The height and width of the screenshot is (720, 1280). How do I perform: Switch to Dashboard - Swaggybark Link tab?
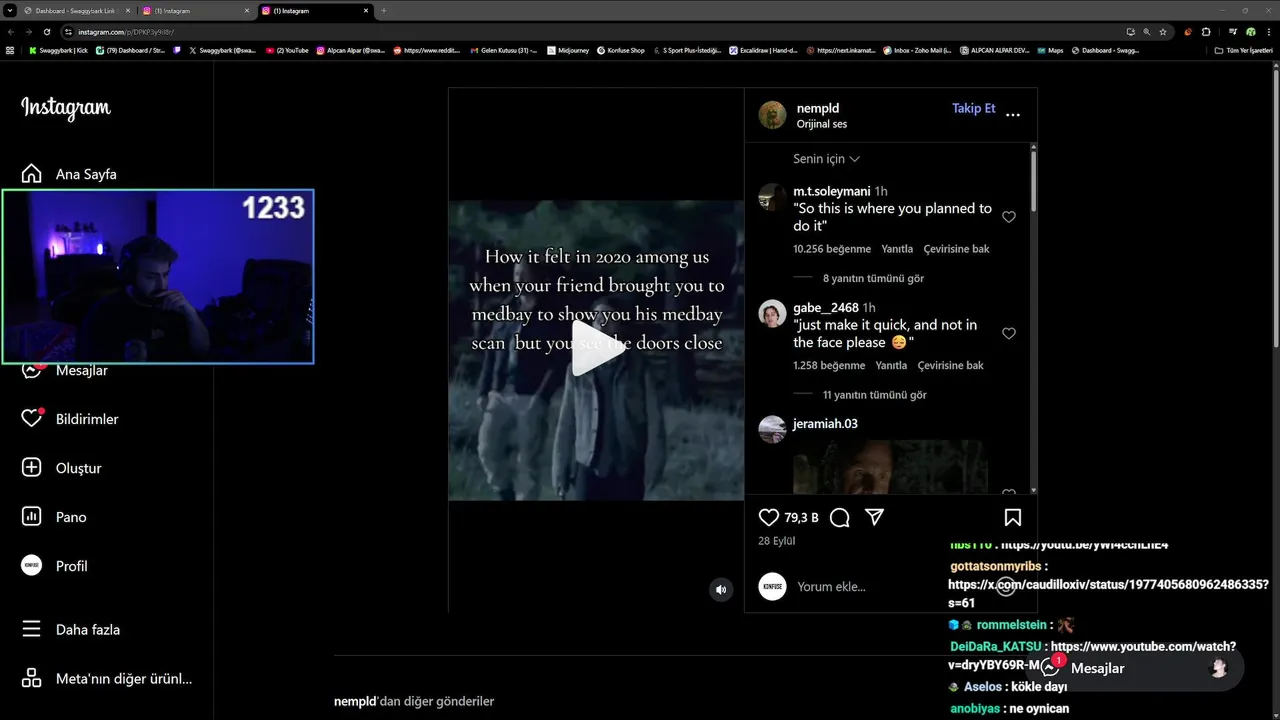pos(75,10)
